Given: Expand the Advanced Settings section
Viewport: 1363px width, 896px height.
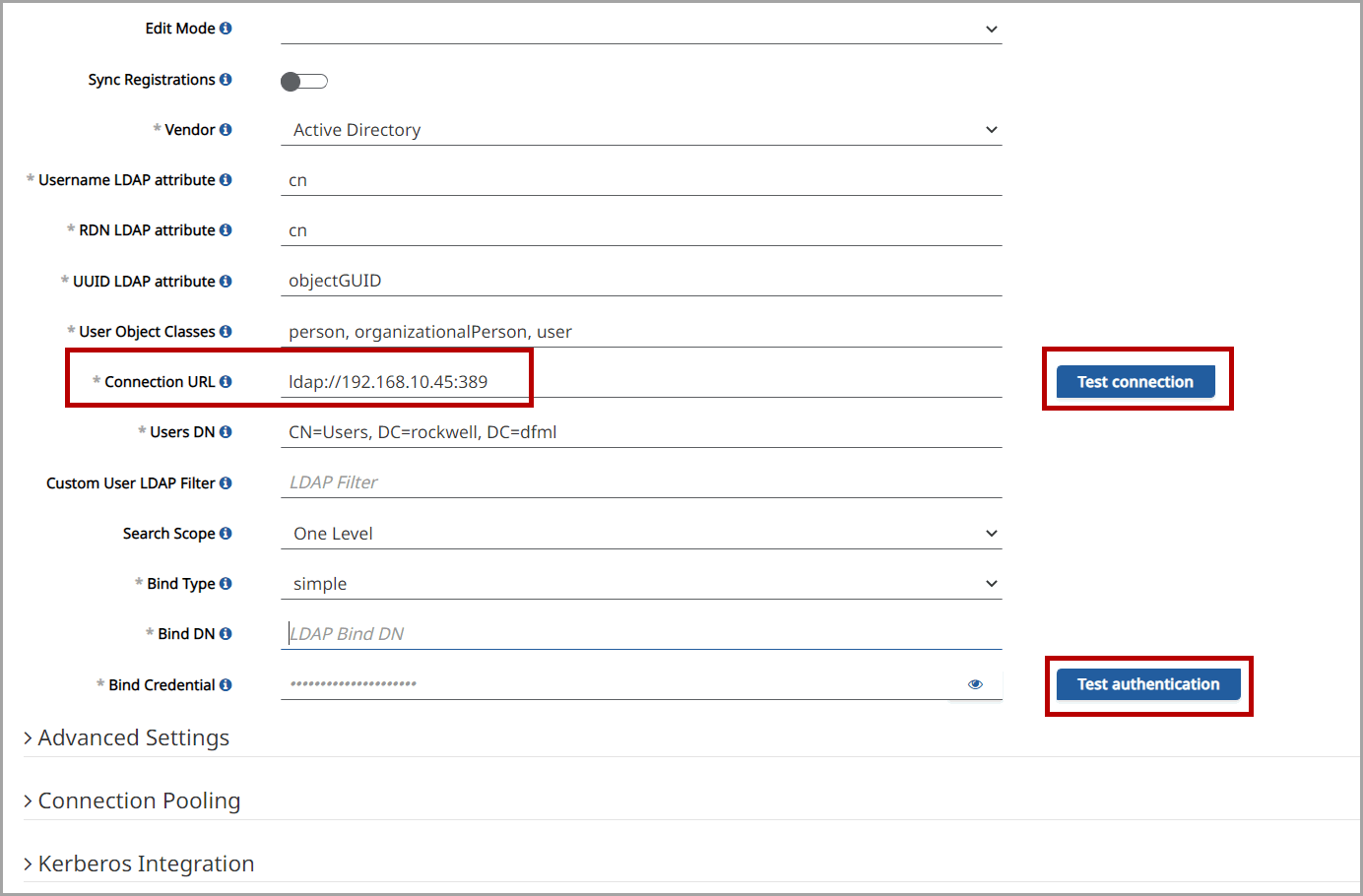Looking at the screenshot, I should coord(133,737).
